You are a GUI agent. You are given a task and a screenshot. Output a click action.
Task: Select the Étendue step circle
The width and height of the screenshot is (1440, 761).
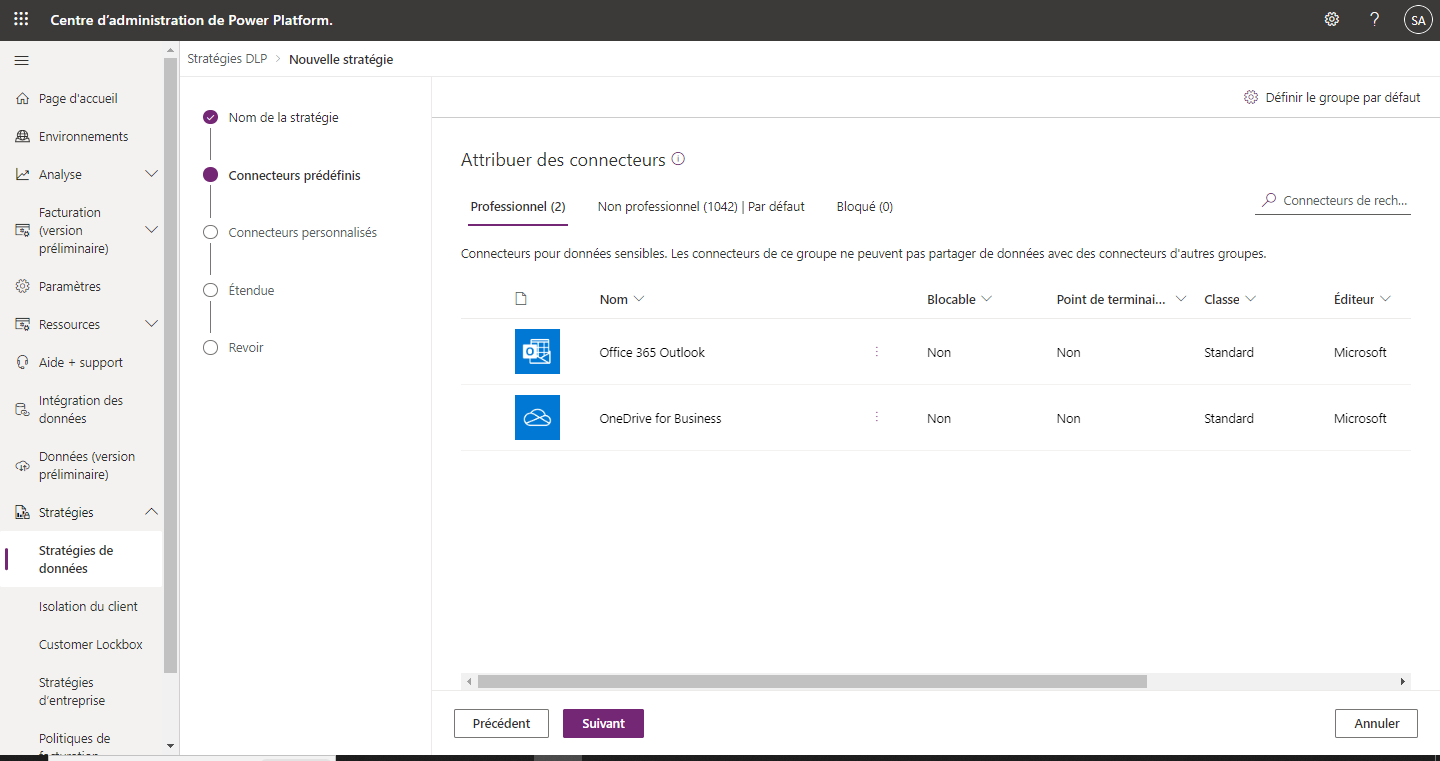pos(210,290)
